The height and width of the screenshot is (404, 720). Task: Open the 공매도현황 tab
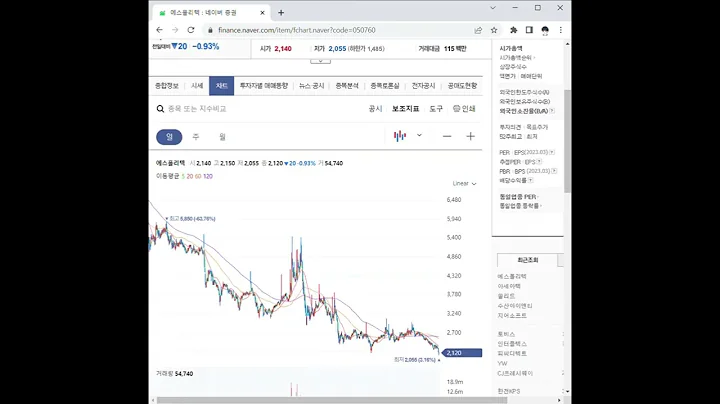462,86
